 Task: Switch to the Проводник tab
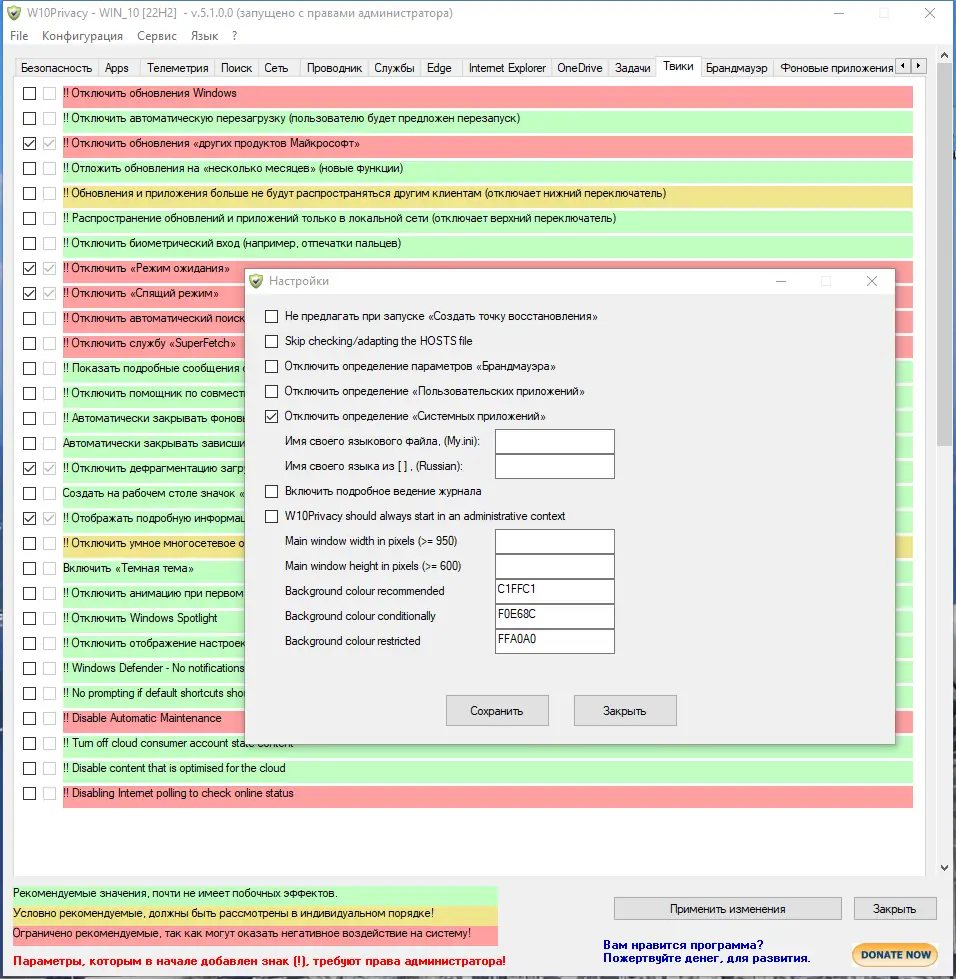click(x=334, y=68)
